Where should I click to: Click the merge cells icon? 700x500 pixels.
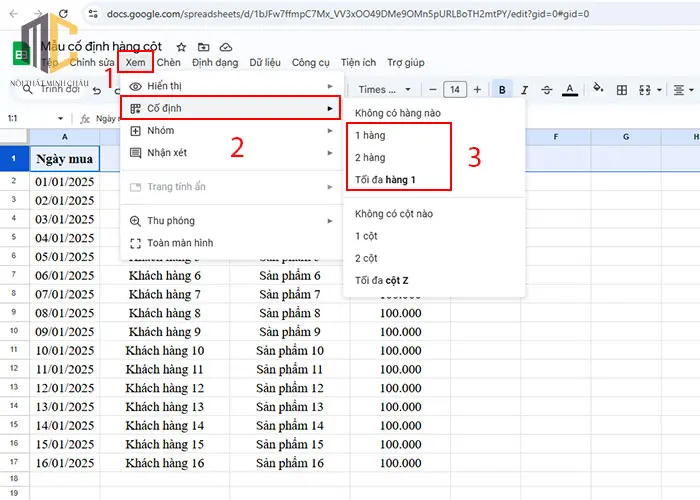click(645, 90)
